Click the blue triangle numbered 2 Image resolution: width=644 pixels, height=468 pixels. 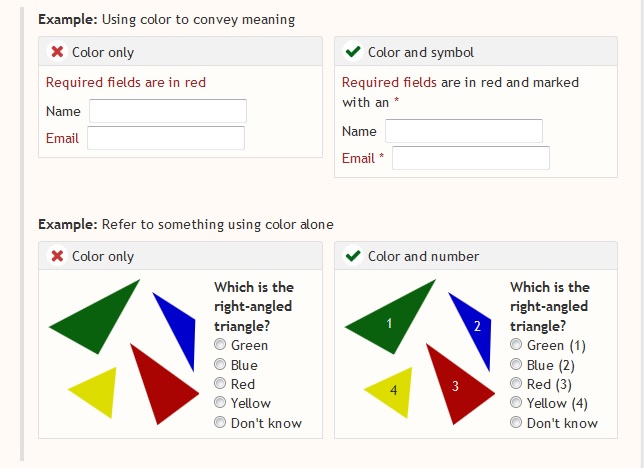[475, 324]
